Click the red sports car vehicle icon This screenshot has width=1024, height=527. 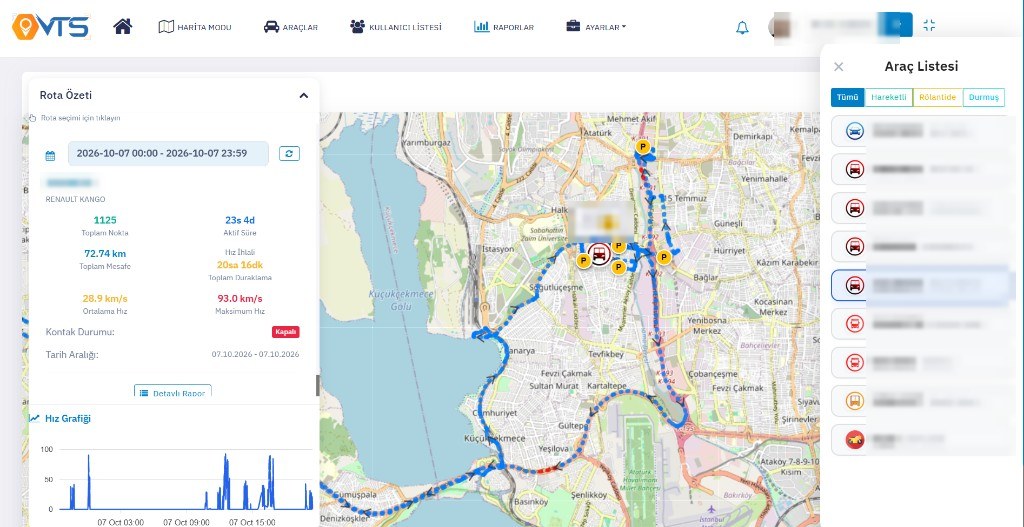tap(854, 439)
